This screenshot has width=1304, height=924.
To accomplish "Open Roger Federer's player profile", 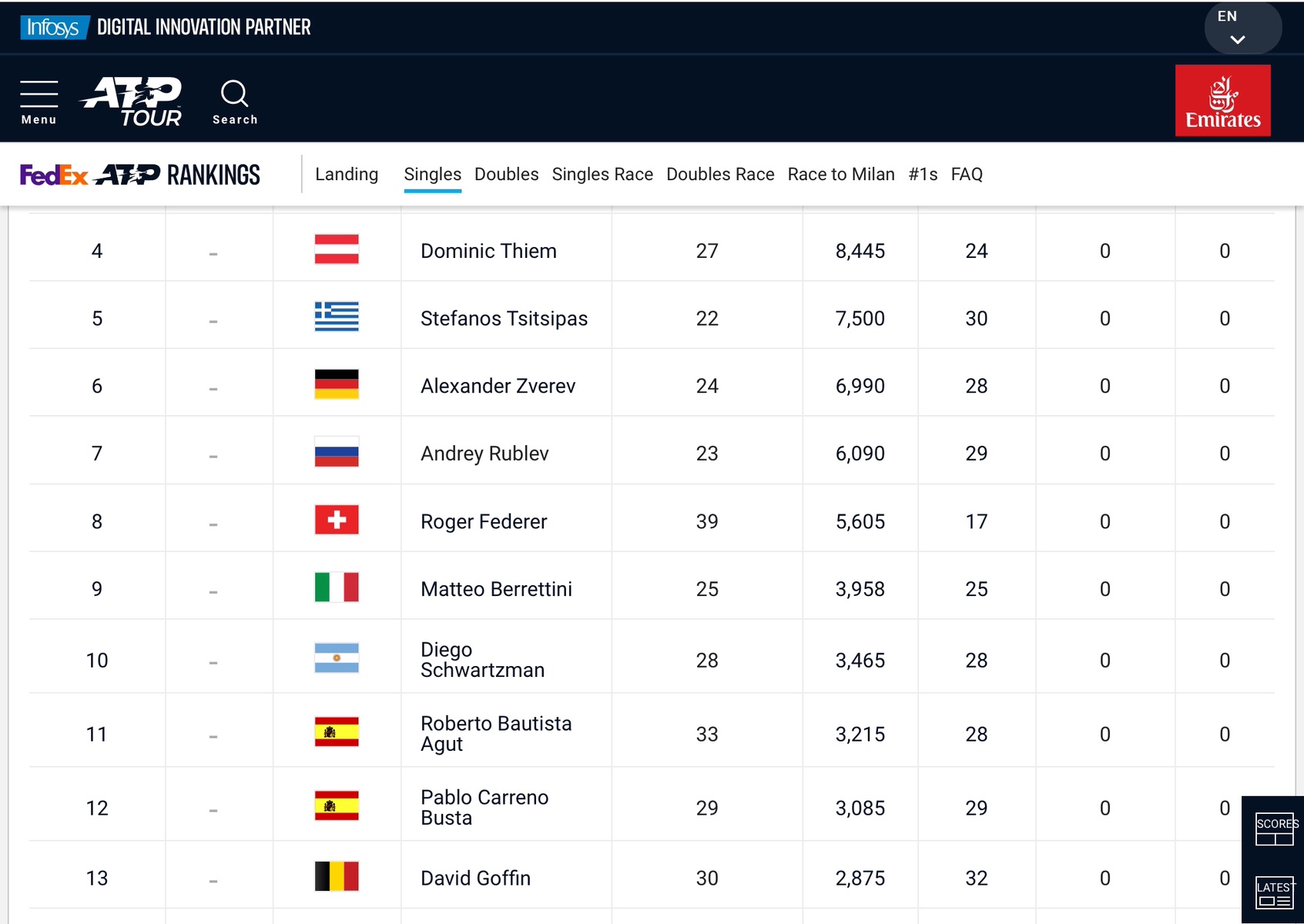I will pyautogui.click(x=484, y=522).
